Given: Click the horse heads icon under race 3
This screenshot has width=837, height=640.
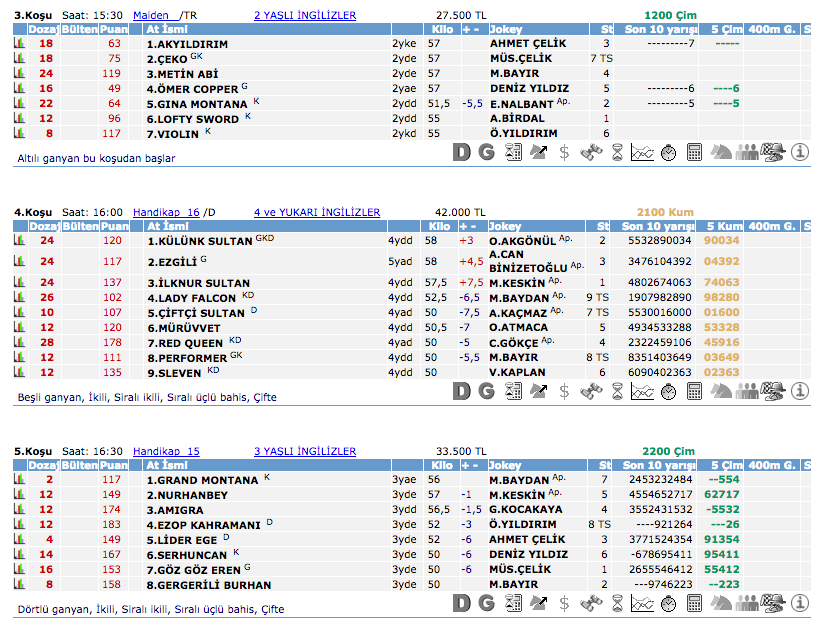Looking at the screenshot, I should point(720,152).
